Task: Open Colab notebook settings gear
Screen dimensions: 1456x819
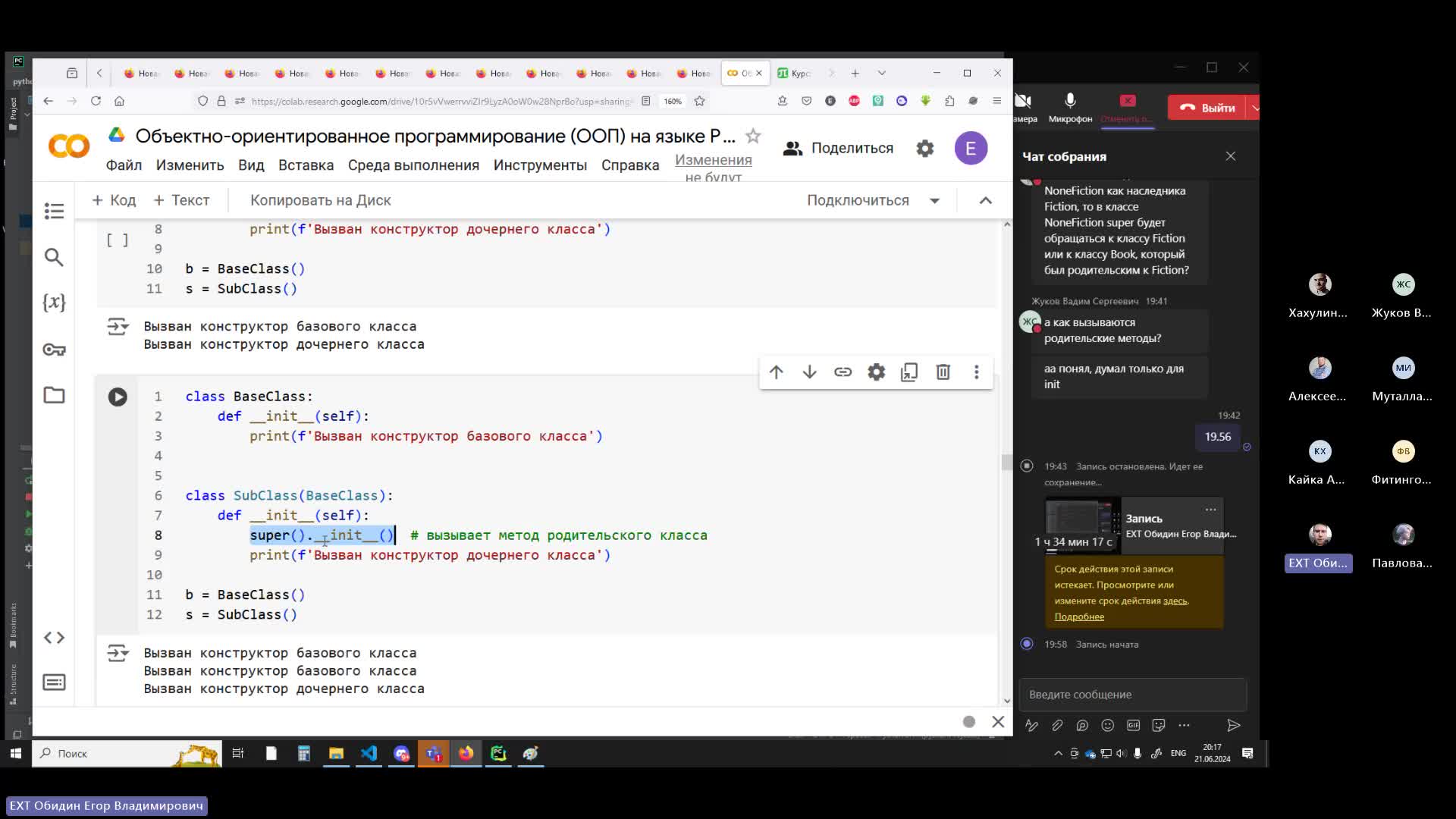Action: (x=924, y=149)
